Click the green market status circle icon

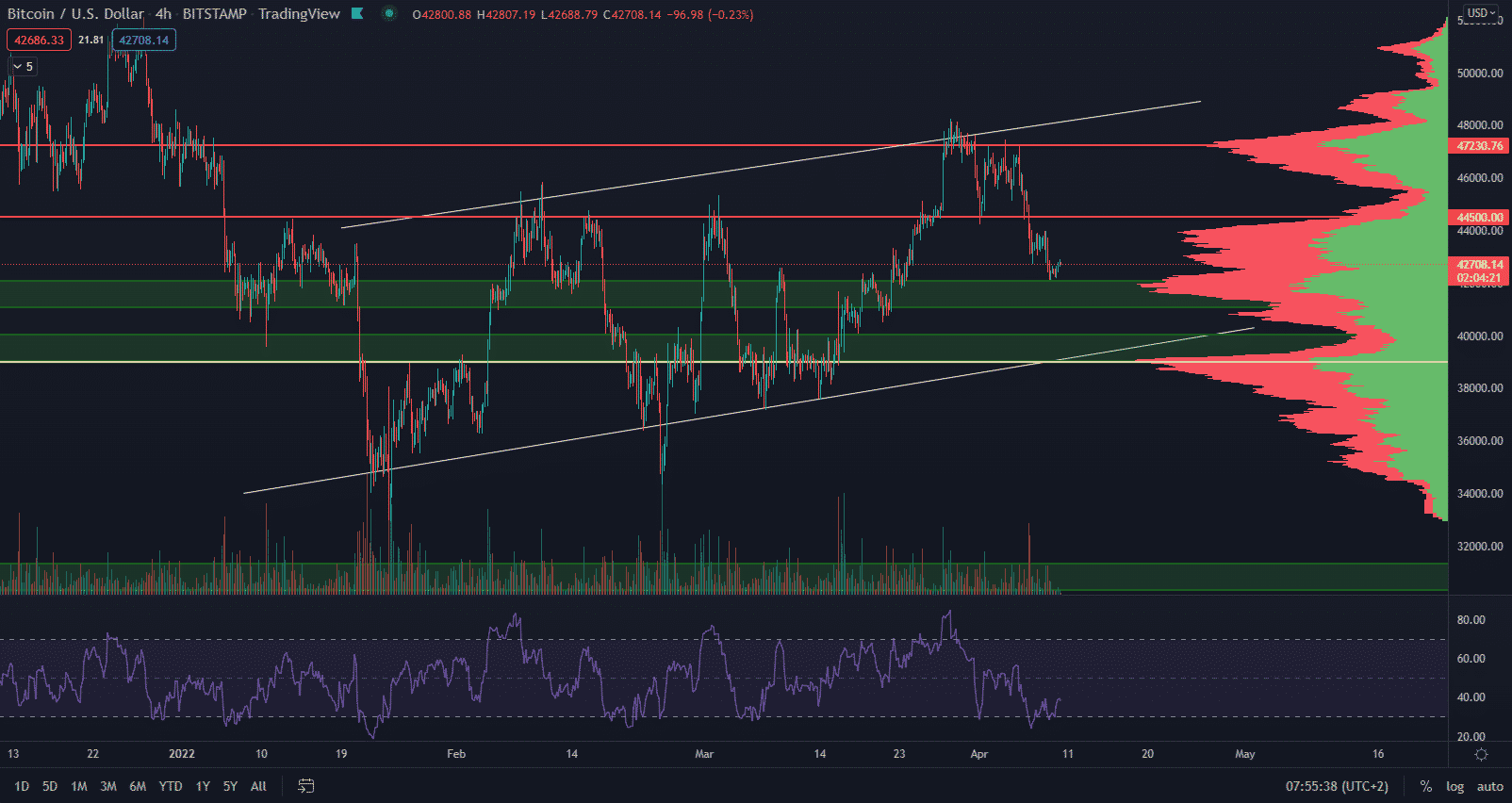(x=388, y=14)
